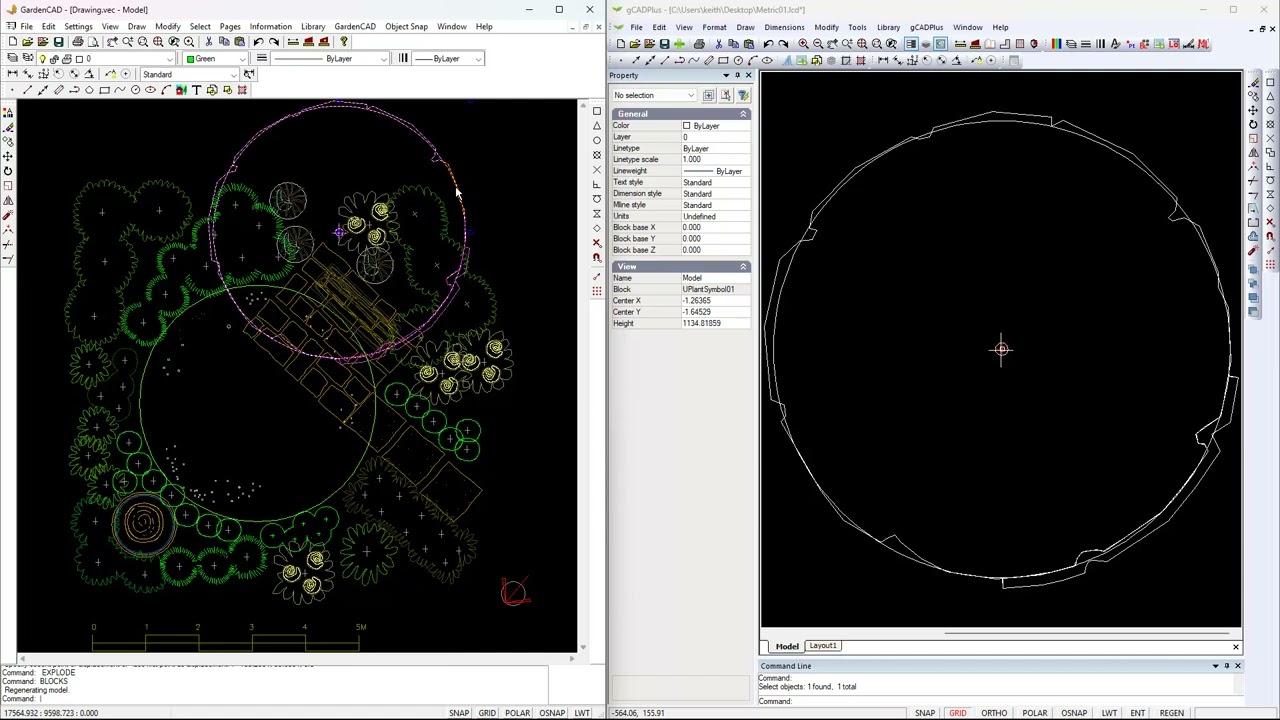Open Dimensions menu in gCADPlus
The image size is (1280, 720).
point(784,27)
